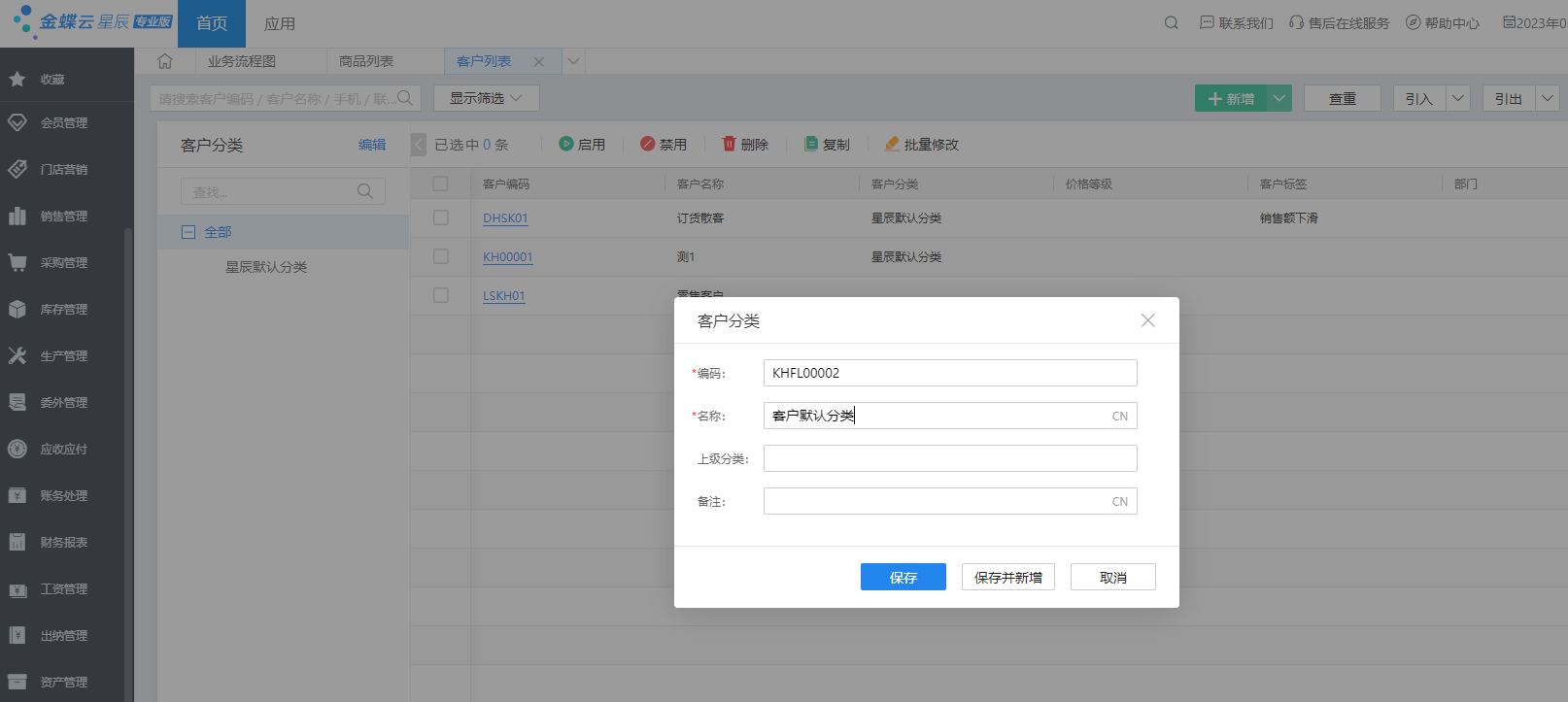Click the top search magnifier icon
The width and height of the screenshot is (1568, 702).
(1172, 22)
